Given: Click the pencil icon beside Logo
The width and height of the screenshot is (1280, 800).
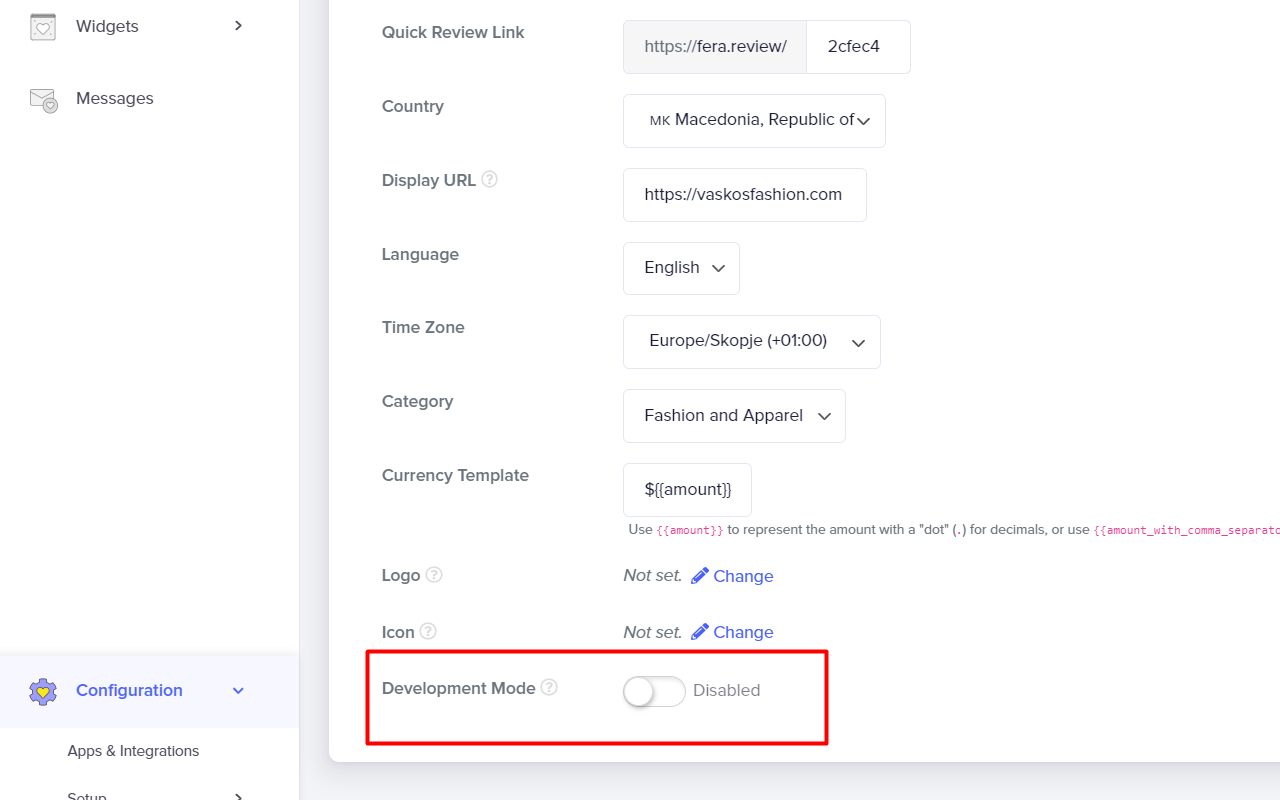Looking at the screenshot, I should [700, 576].
